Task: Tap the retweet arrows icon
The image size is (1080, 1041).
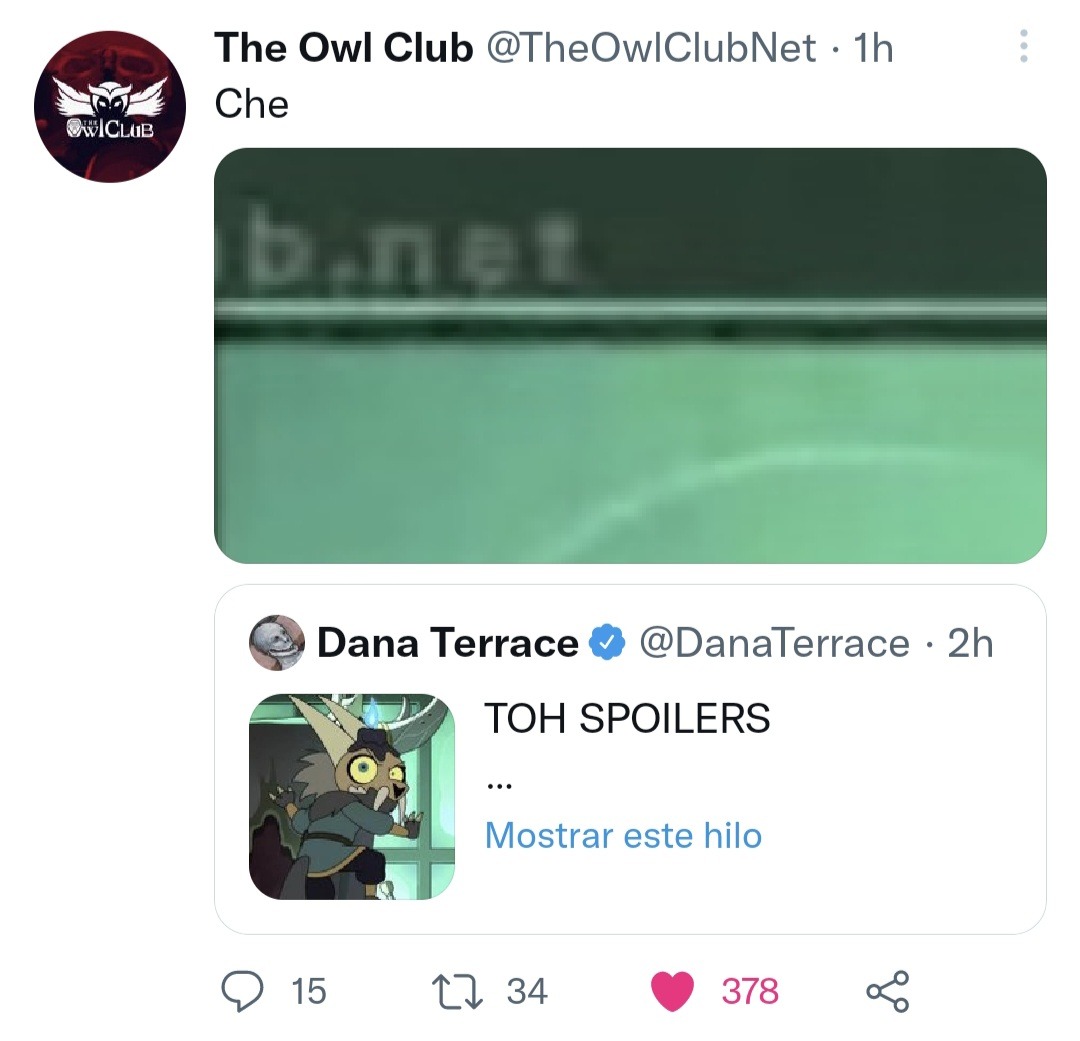Action: point(457,991)
